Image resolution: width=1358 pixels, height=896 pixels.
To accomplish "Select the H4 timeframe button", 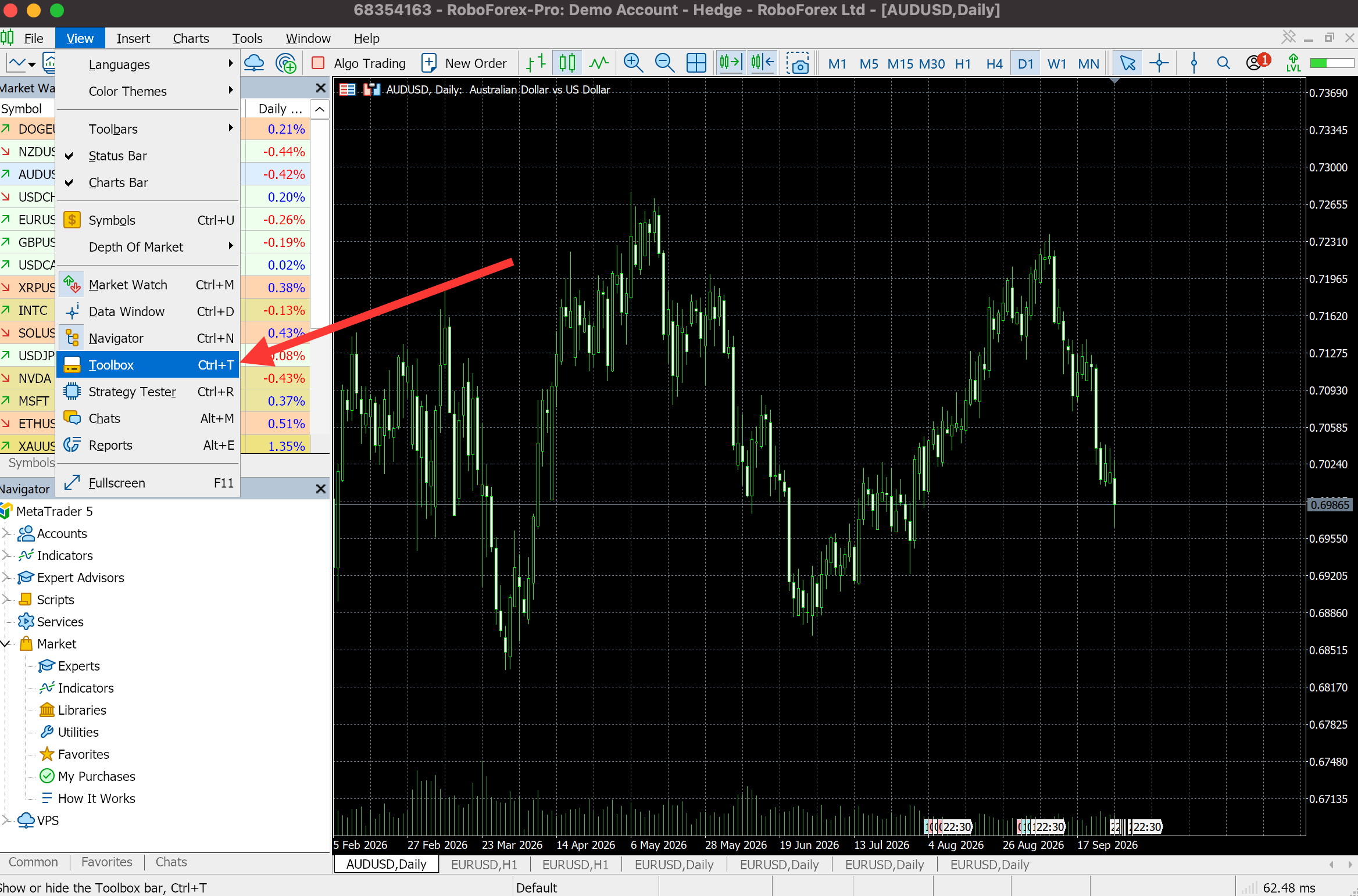I will [x=994, y=63].
